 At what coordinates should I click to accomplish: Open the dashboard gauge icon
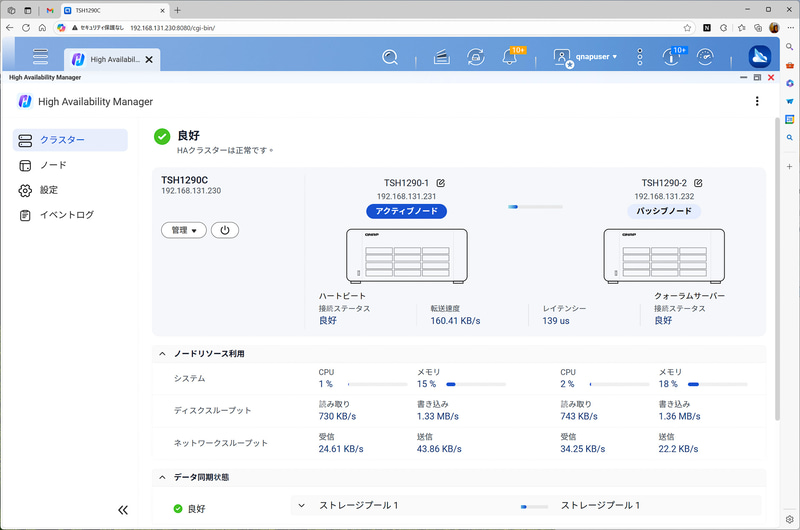(x=706, y=57)
